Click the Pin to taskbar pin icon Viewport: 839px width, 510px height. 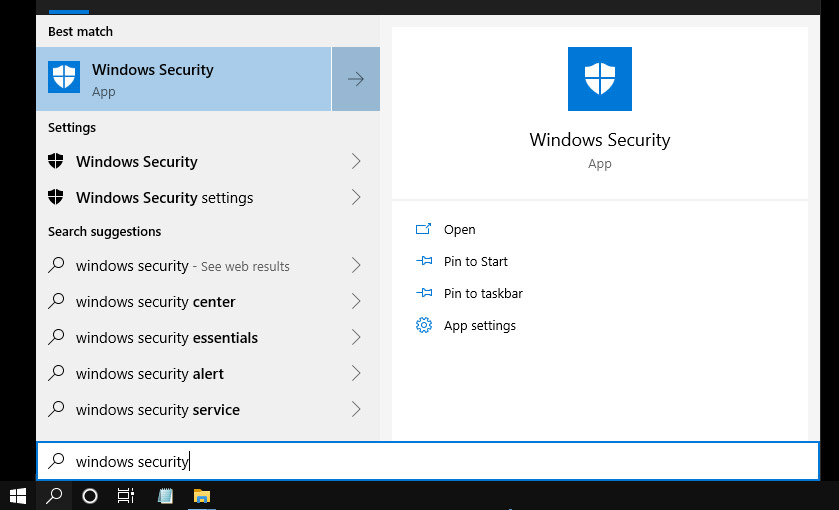(424, 293)
